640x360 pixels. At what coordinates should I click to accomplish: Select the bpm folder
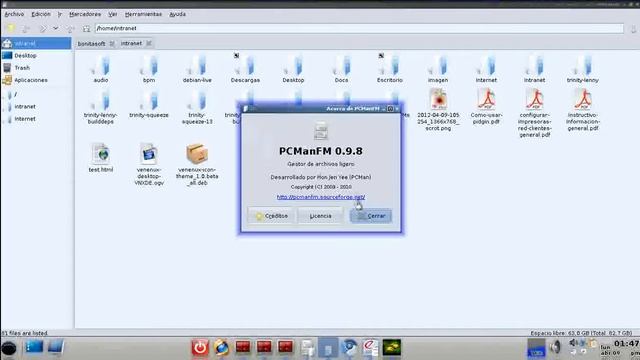pyautogui.click(x=149, y=69)
